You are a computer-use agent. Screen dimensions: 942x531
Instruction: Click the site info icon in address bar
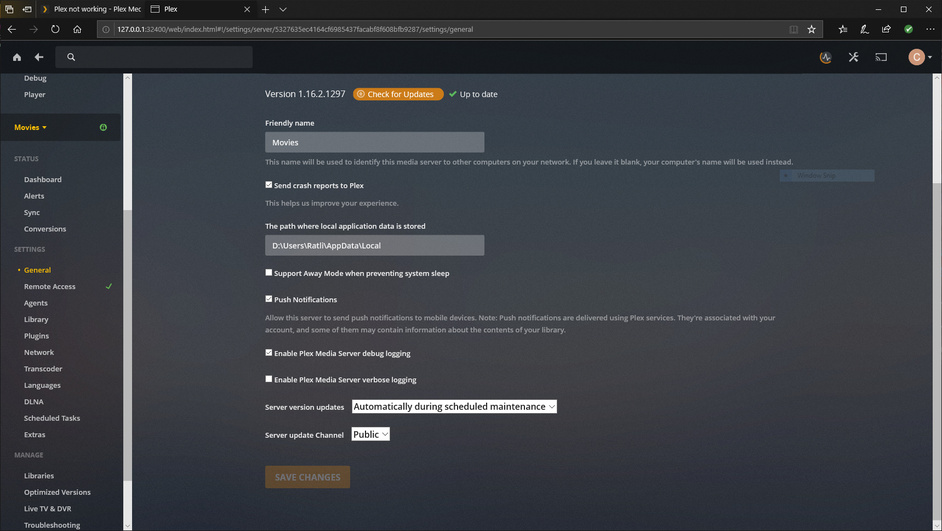coord(106,29)
